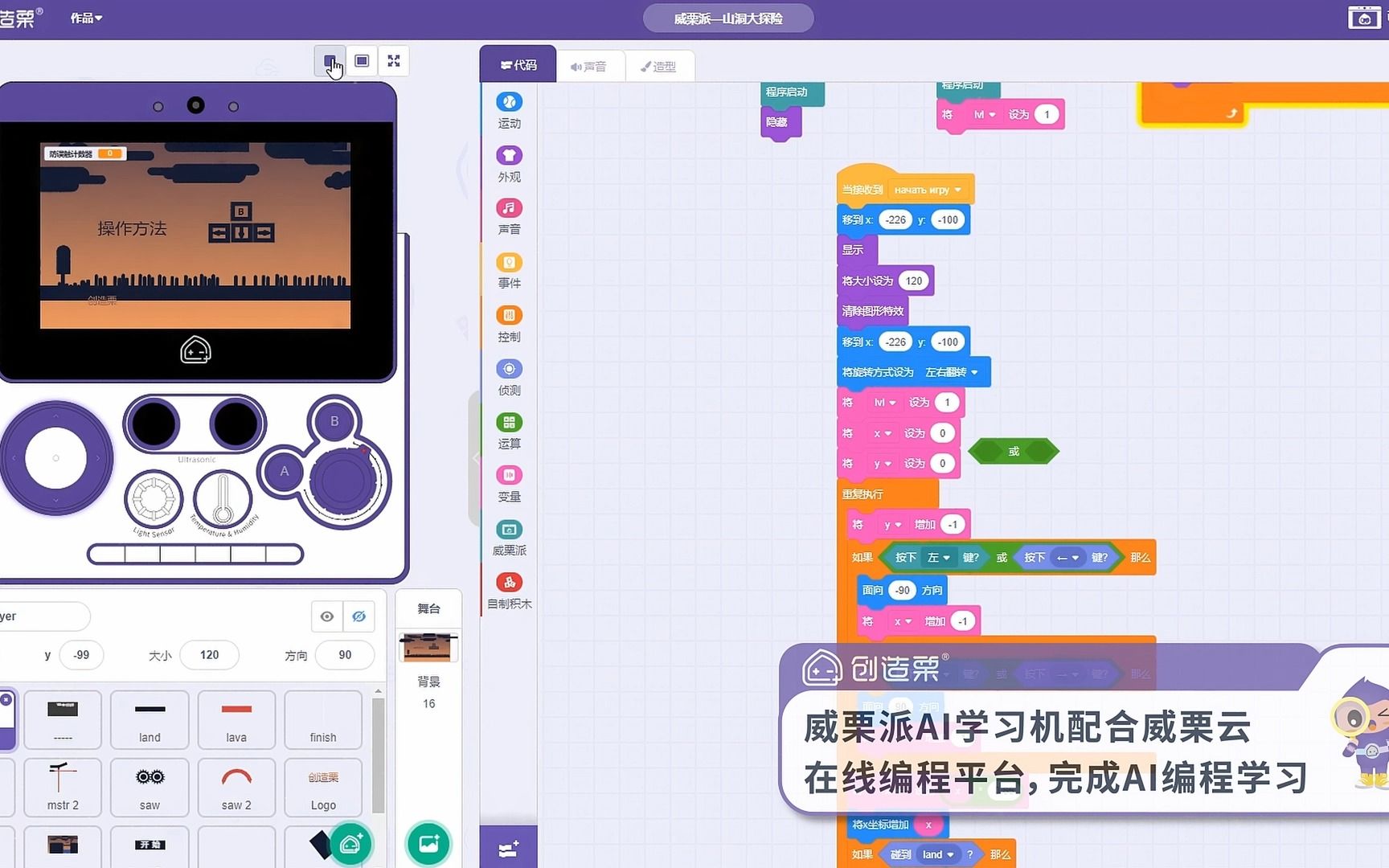Click the A button on the device
The width and height of the screenshot is (1389, 868).
point(284,472)
